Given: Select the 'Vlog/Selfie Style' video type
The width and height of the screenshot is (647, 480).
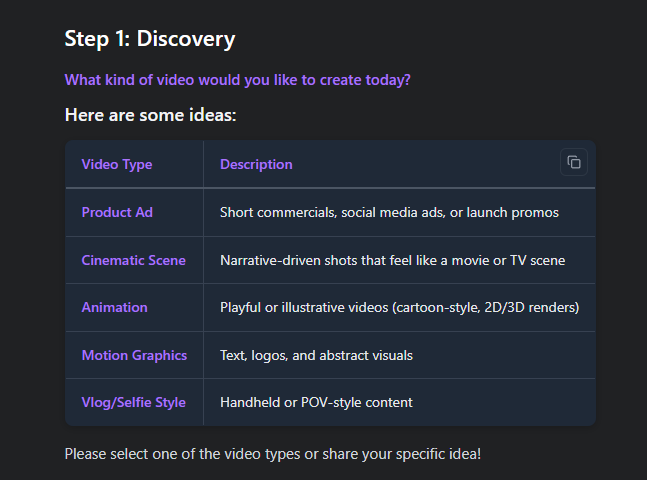Looking at the screenshot, I should click(133, 402).
